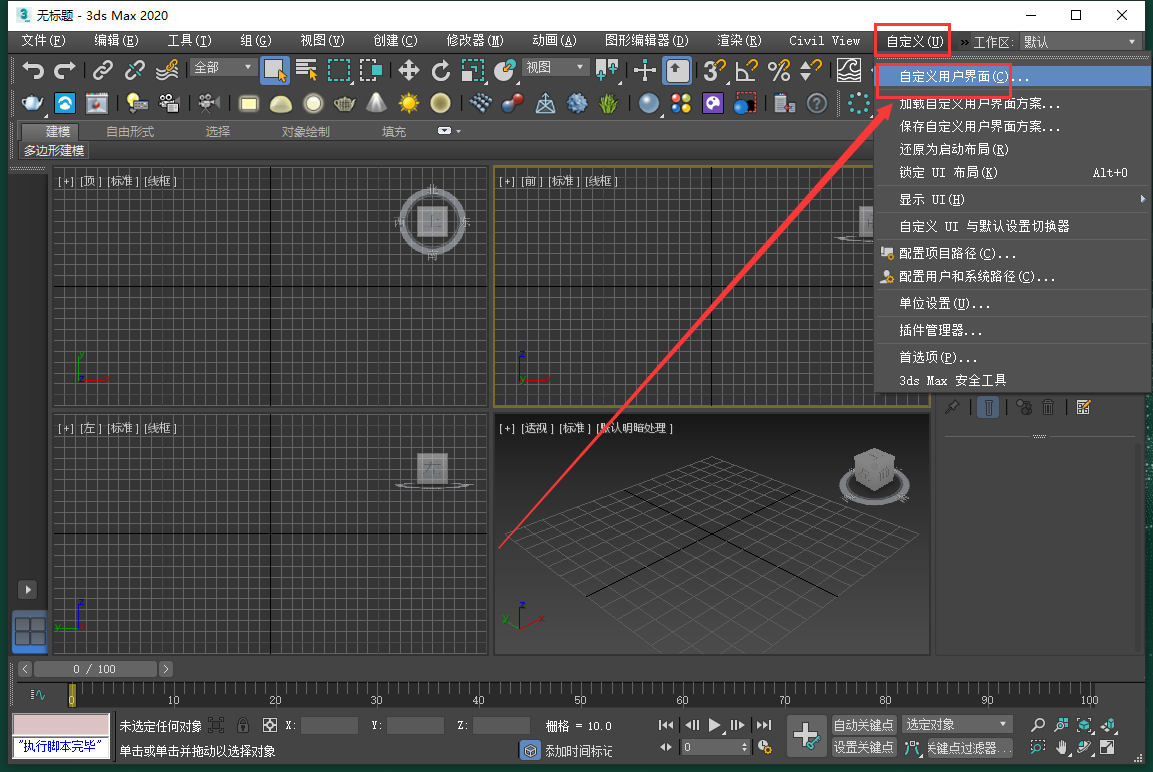
Task: Expand the 选定对象 key filter dropdown
Action: 957,724
